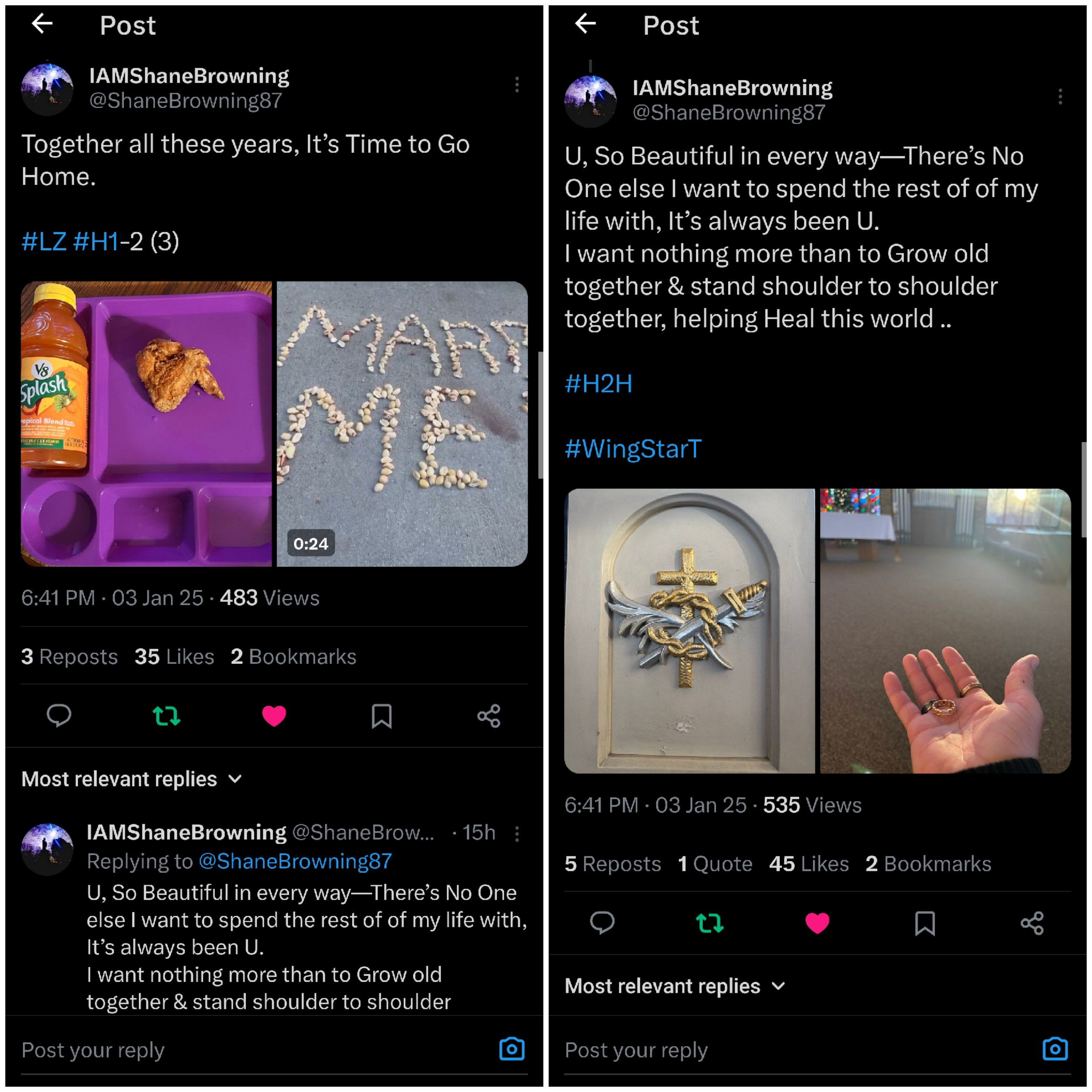Open reply bubble on right post
Image resolution: width=1092 pixels, height=1092 pixels.
[602, 923]
